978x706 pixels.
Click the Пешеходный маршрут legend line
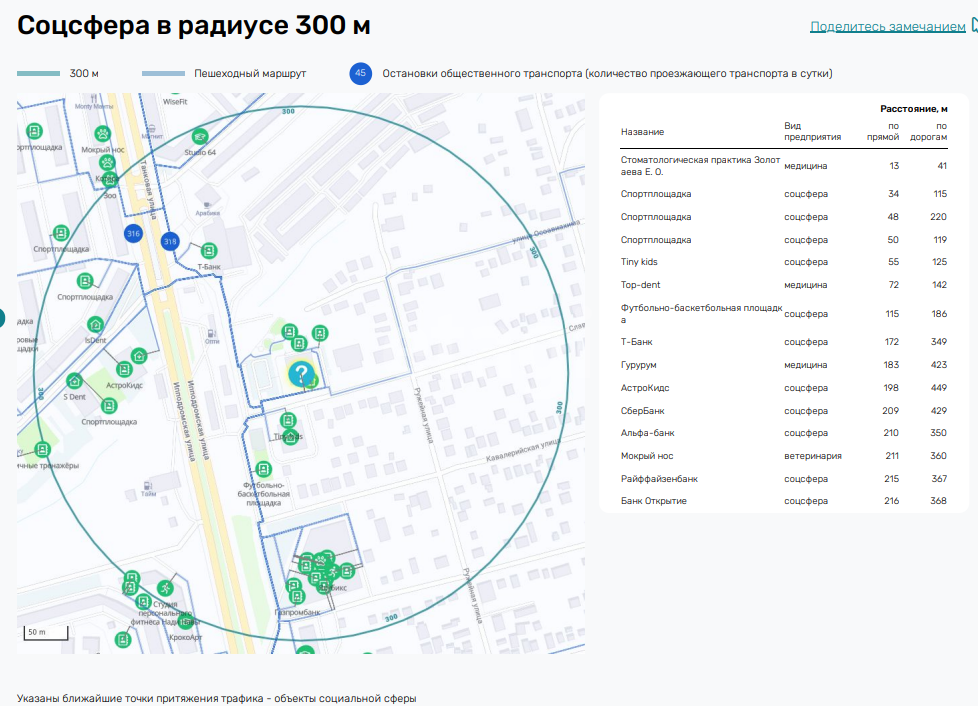tap(163, 74)
